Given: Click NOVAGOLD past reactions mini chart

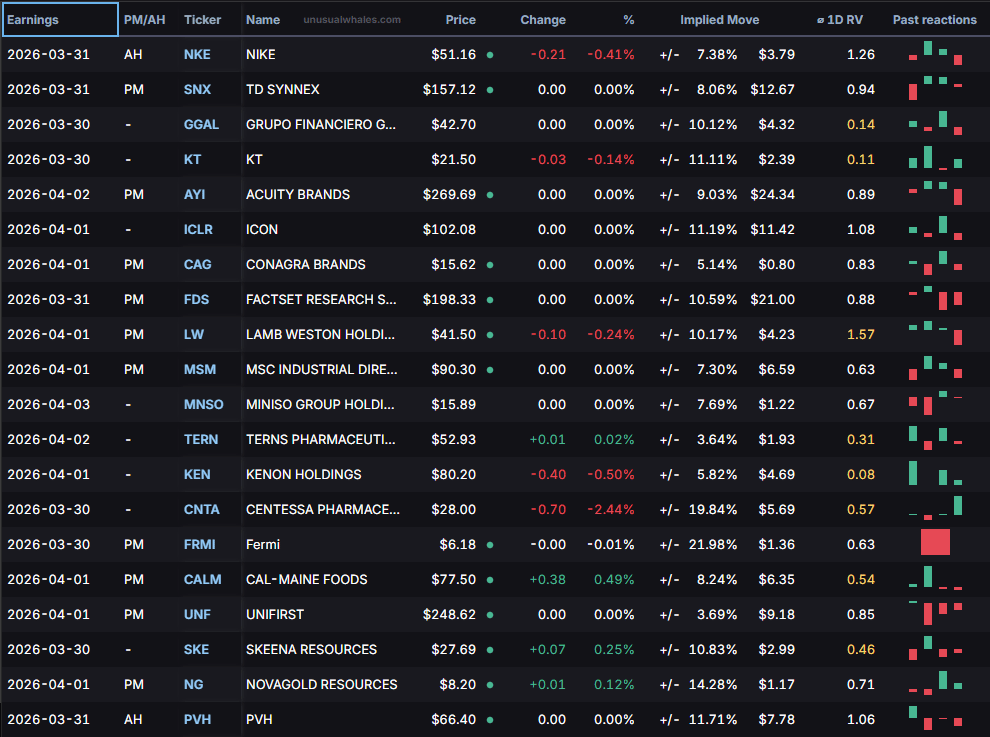Looking at the screenshot, I should 935,683.
